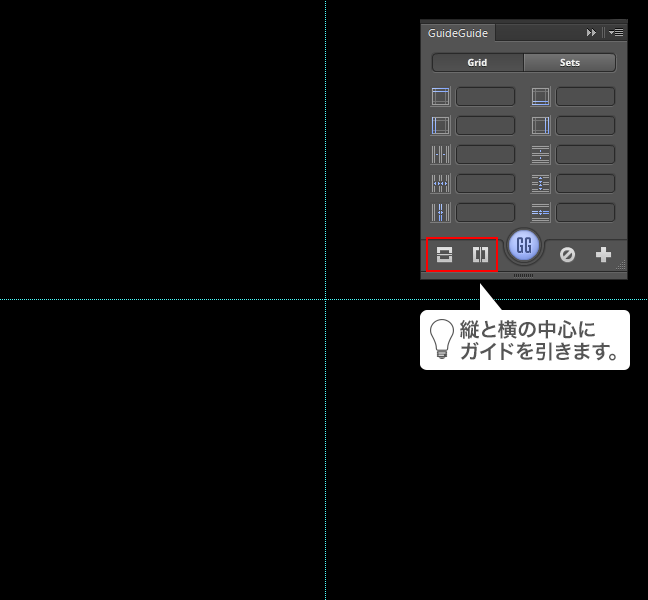The image size is (648, 600).
Task: Click the row gutter input field
Action: tap(586, 213)
